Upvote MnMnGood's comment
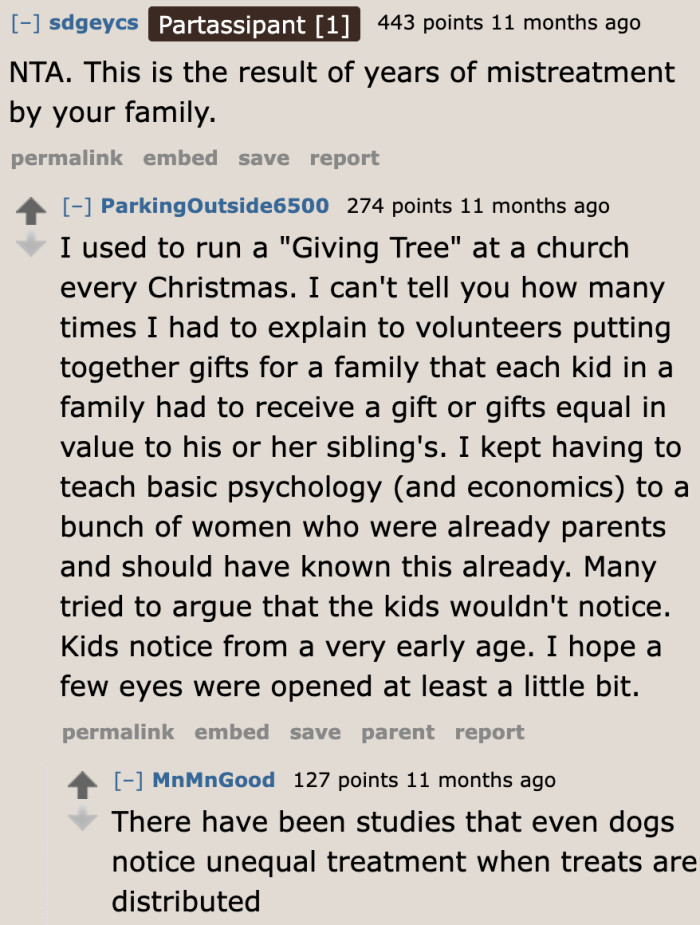The width and height of the screenshot is (700, 925). pos(82,784)
